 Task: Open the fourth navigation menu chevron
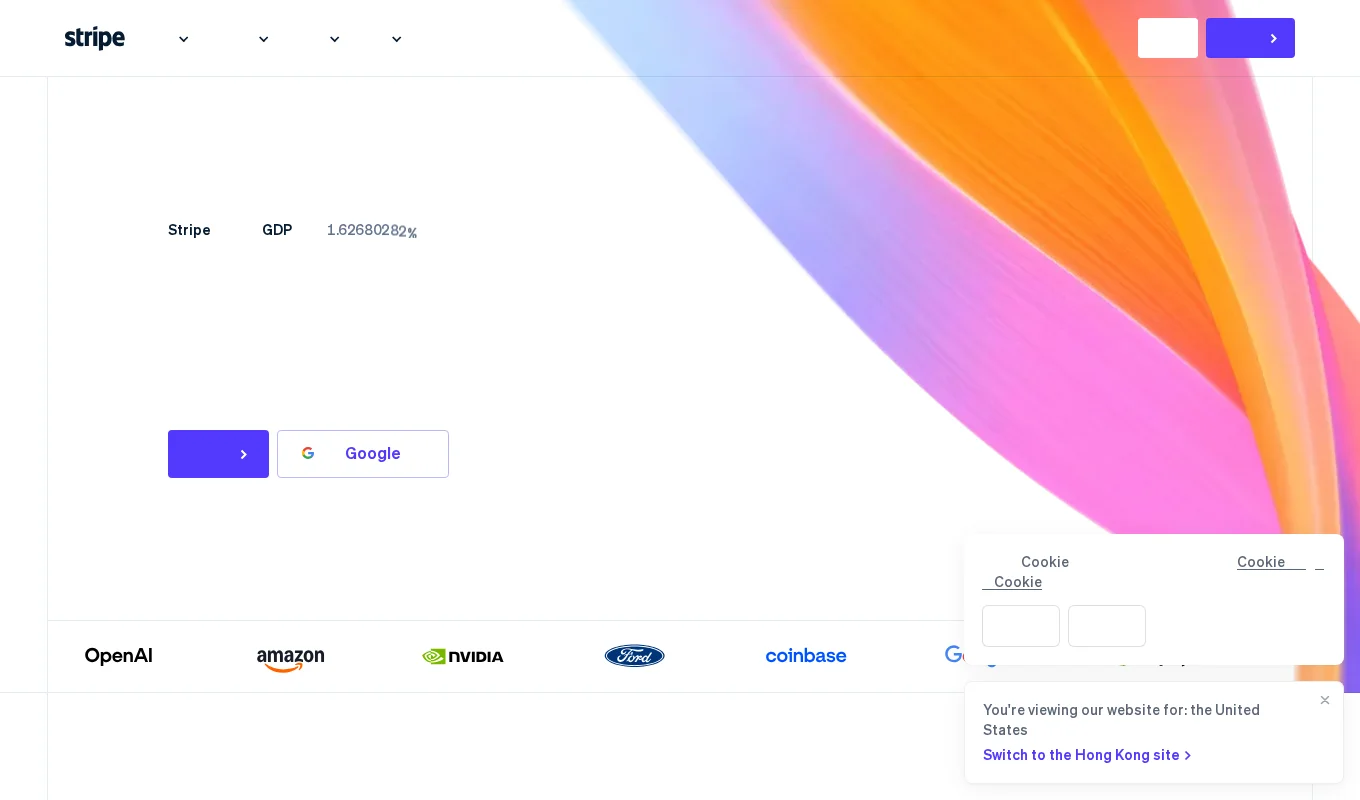[396, 39]
